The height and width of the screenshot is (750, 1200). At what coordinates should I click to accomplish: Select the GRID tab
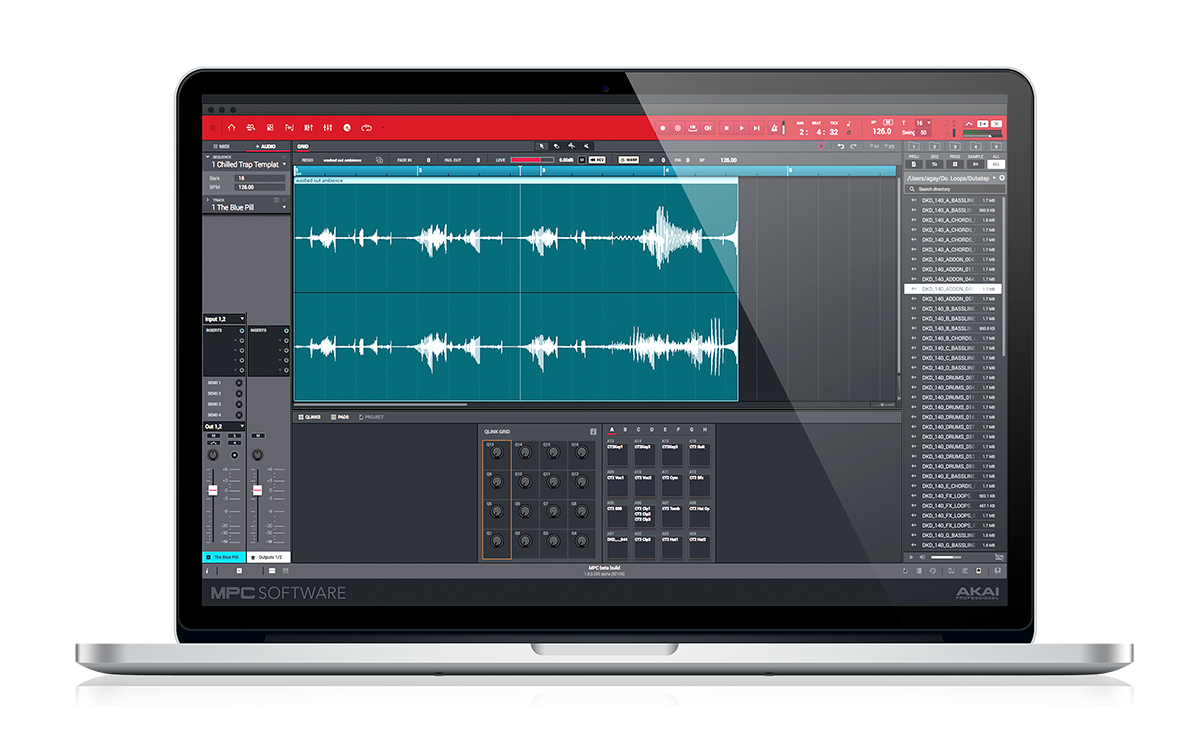pos(302,147)
